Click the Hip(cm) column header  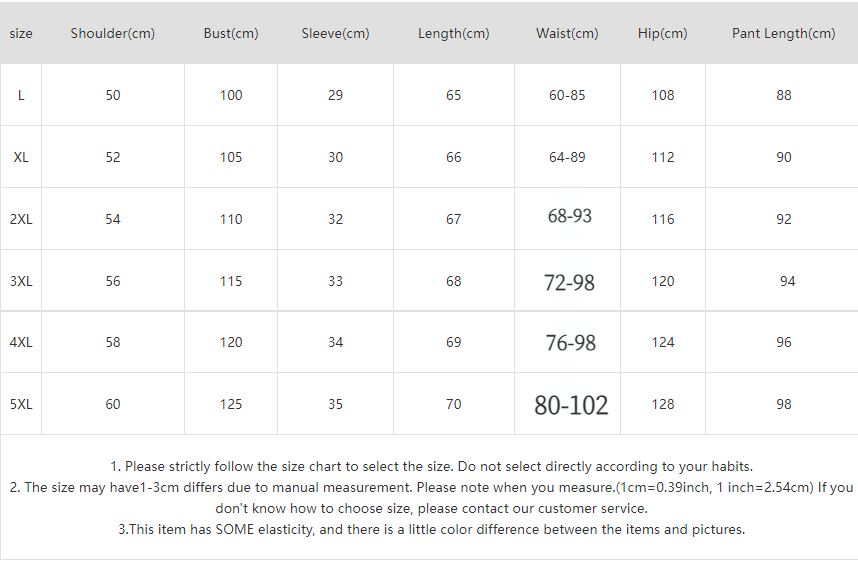pos(663,33)
